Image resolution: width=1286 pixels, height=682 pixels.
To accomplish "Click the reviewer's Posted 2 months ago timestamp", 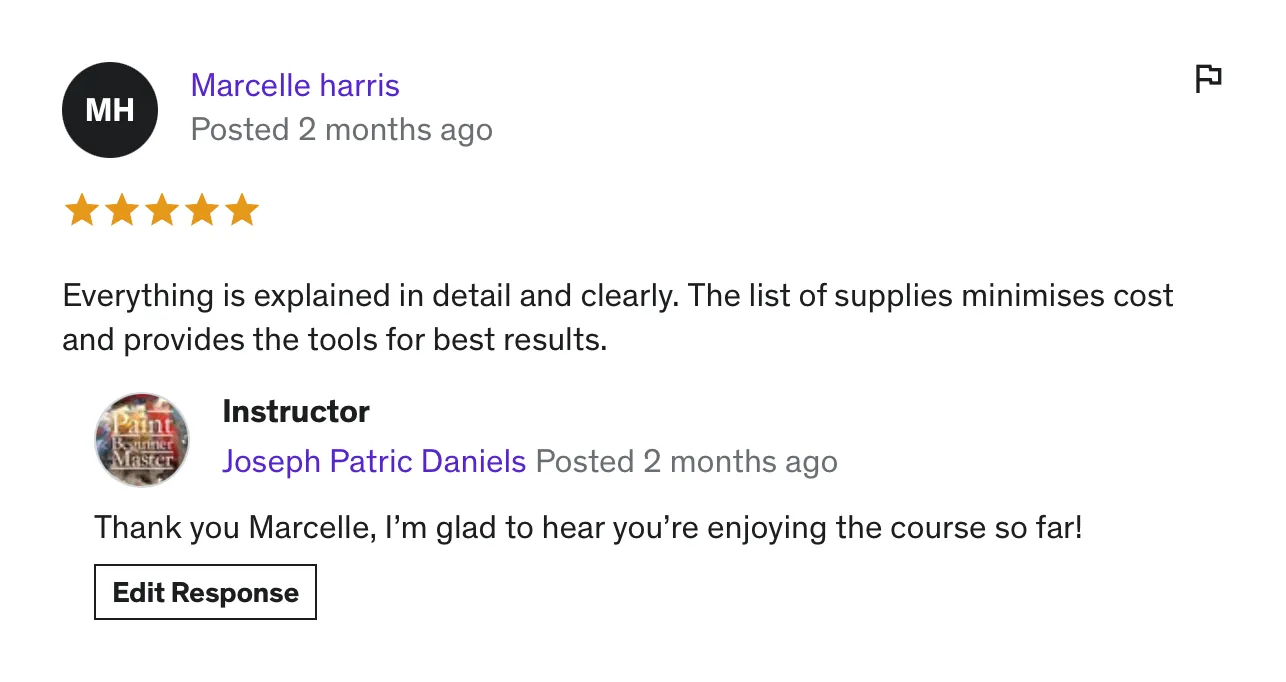I will tap(341, 130).
